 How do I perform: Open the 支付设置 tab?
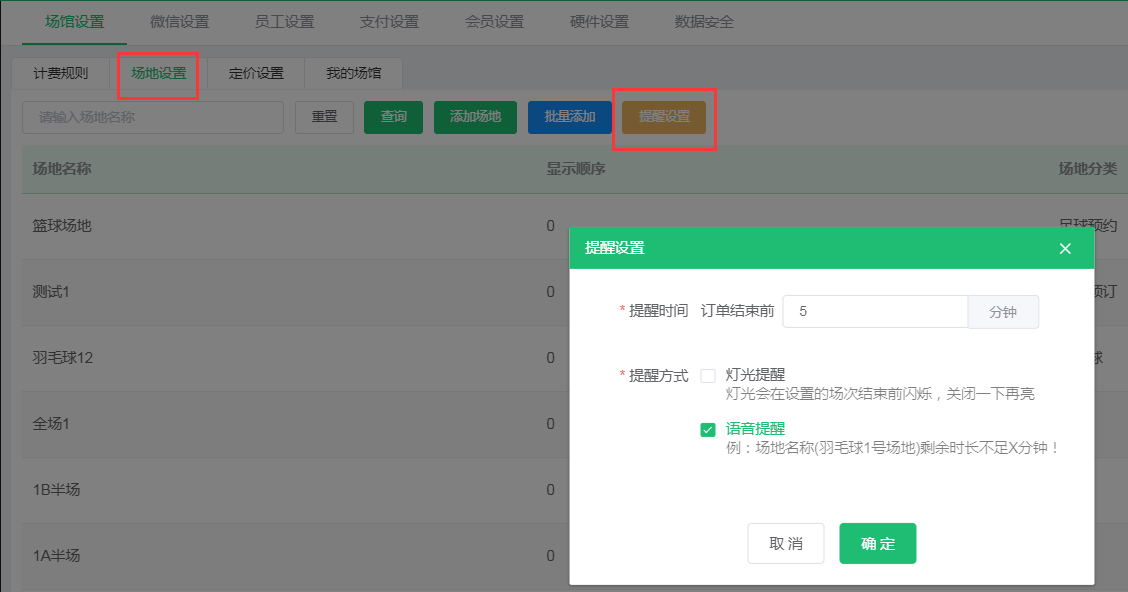click(x=390, y=22)
